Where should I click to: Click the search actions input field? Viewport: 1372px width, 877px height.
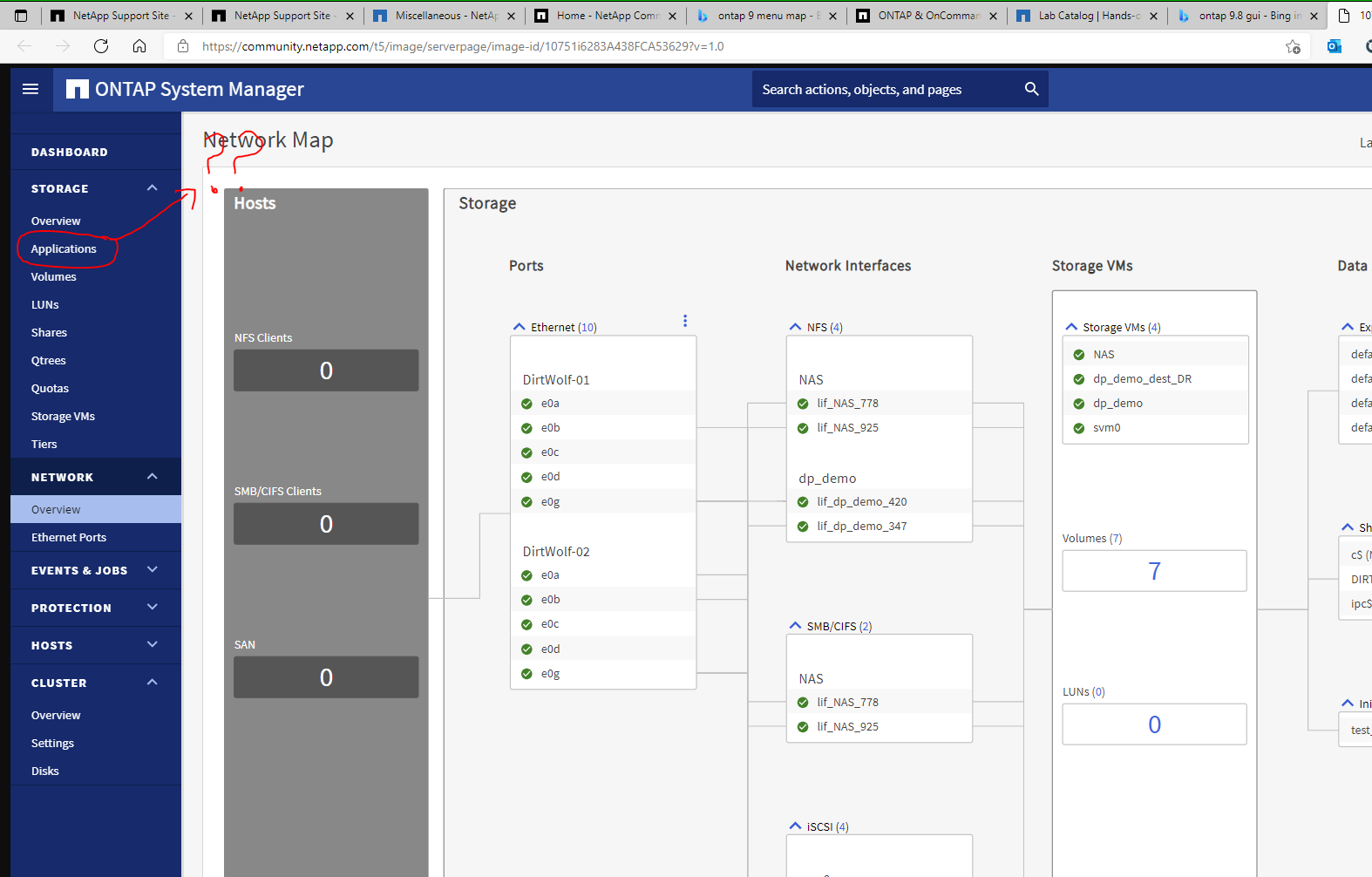click(885, 89)
